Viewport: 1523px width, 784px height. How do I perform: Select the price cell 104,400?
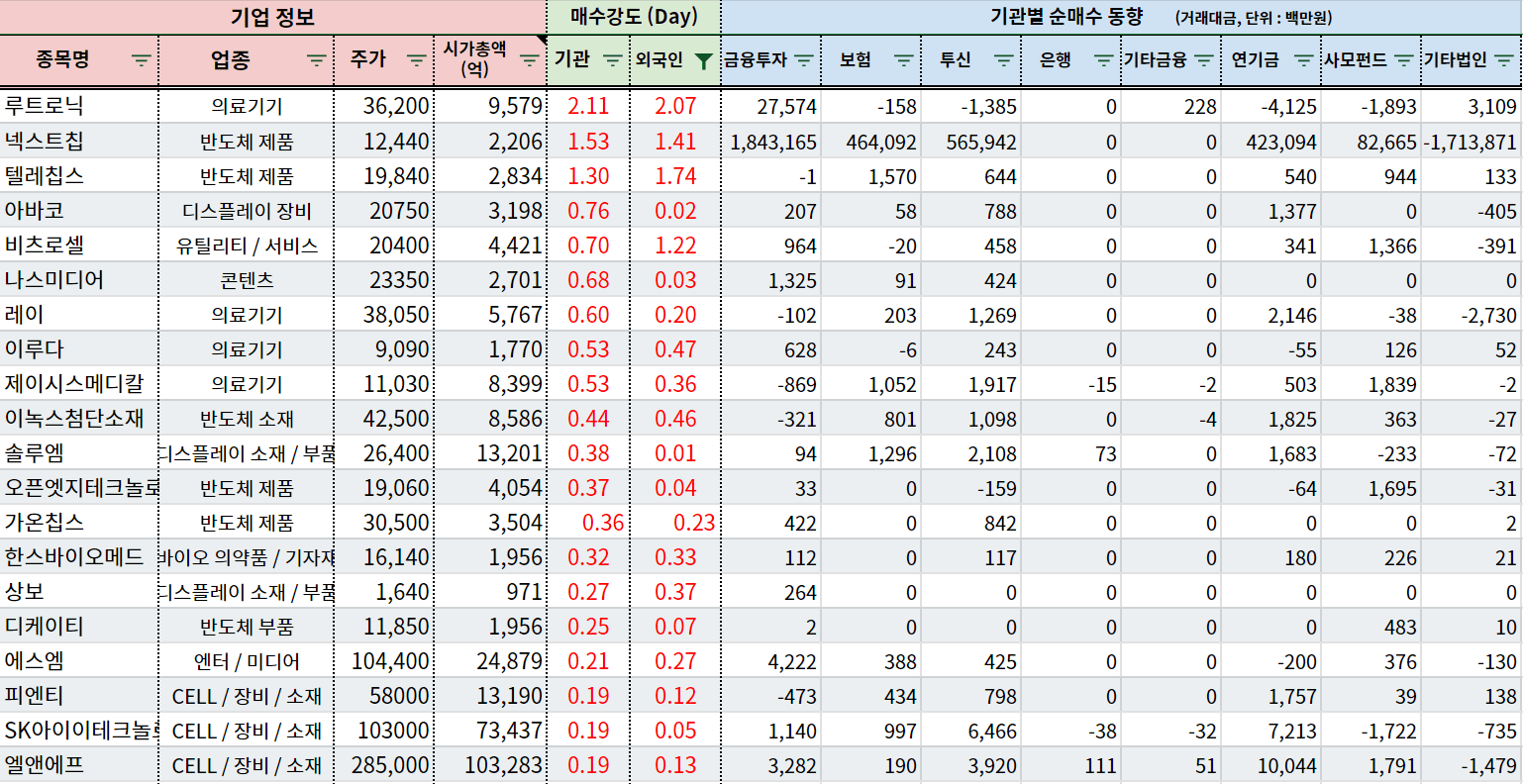tap(384, 660)
